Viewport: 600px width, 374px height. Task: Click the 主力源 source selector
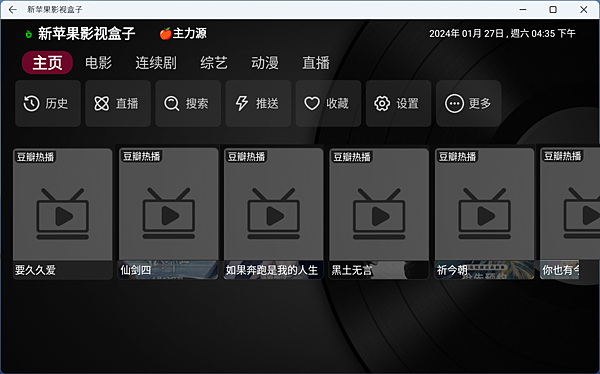(183, 34)
